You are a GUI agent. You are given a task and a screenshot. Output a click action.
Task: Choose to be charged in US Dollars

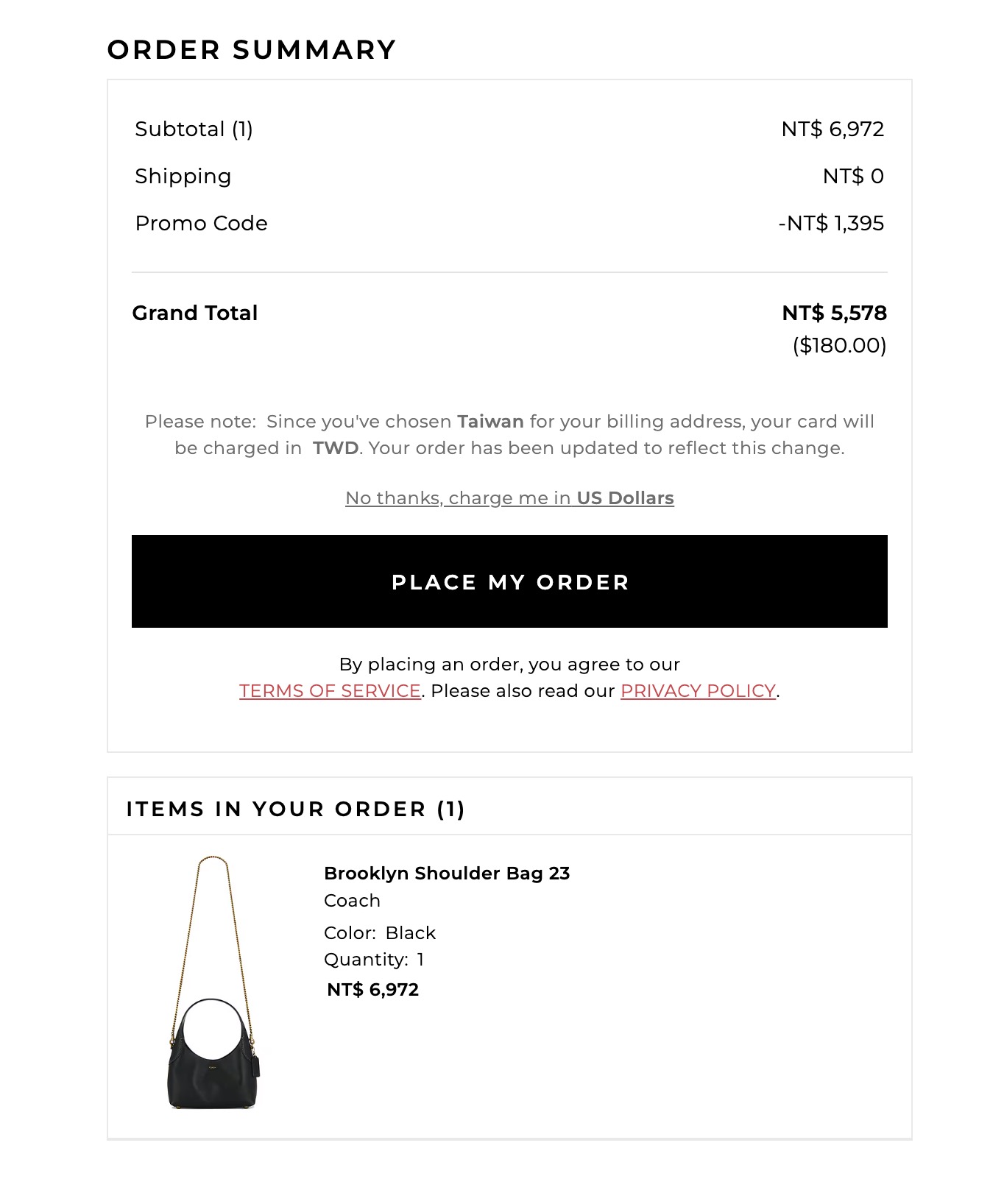point(509,498)
